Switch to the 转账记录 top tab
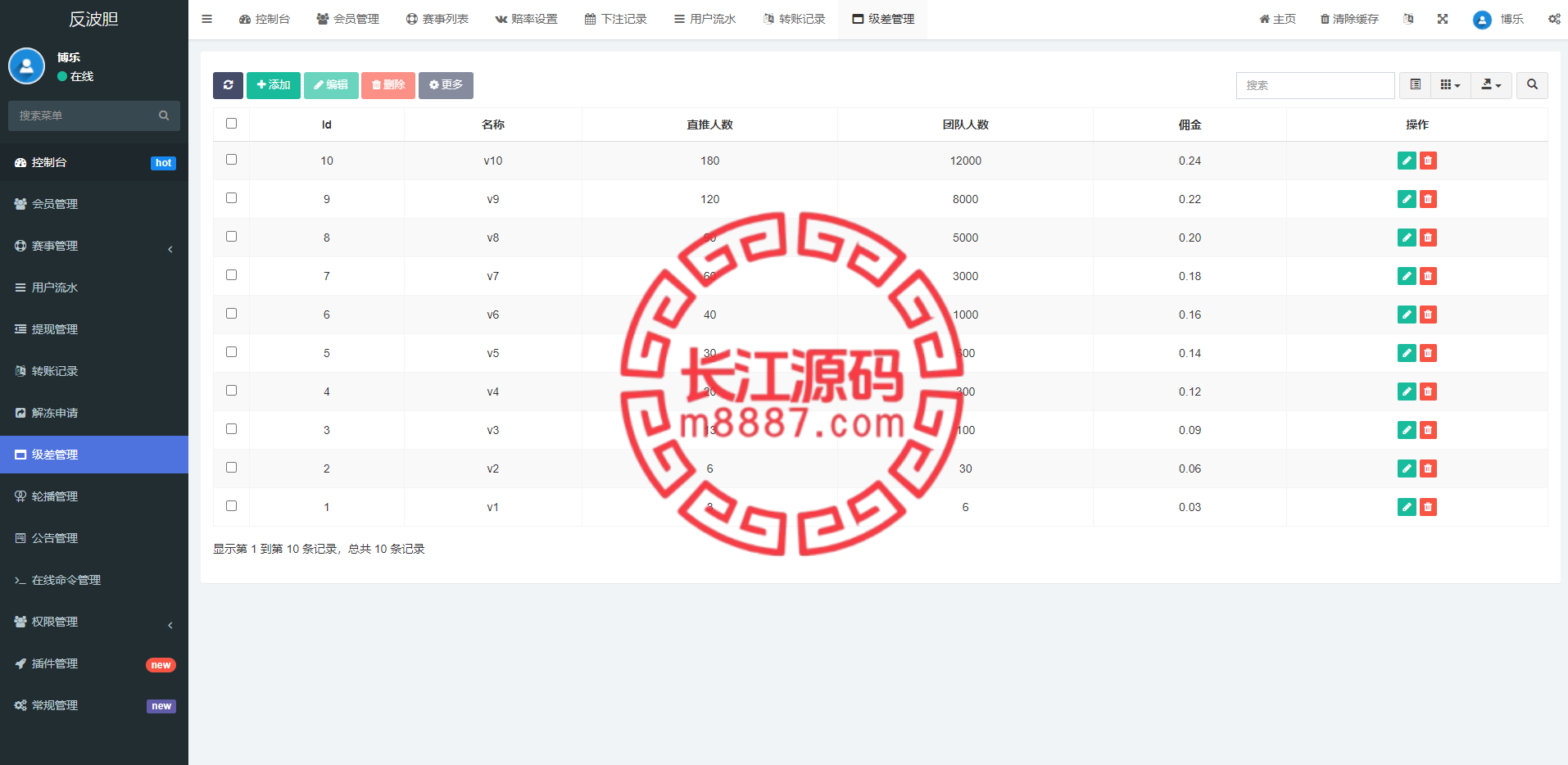Viewport: 1568px width, 765px height. [794, 19]
